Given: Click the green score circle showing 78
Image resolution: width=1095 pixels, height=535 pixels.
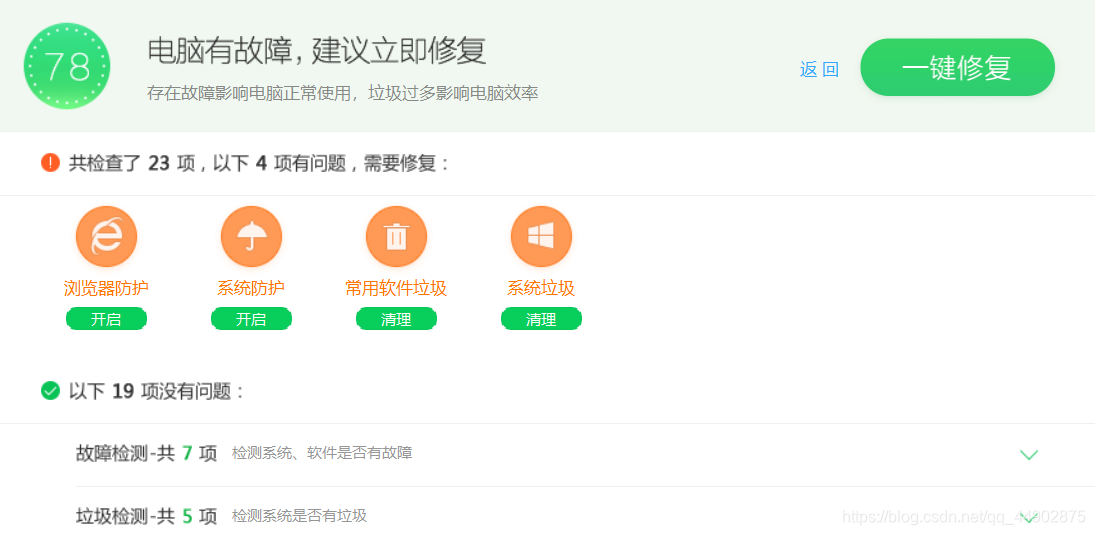Looking at the screenshot, I should [x=67, y=66].
